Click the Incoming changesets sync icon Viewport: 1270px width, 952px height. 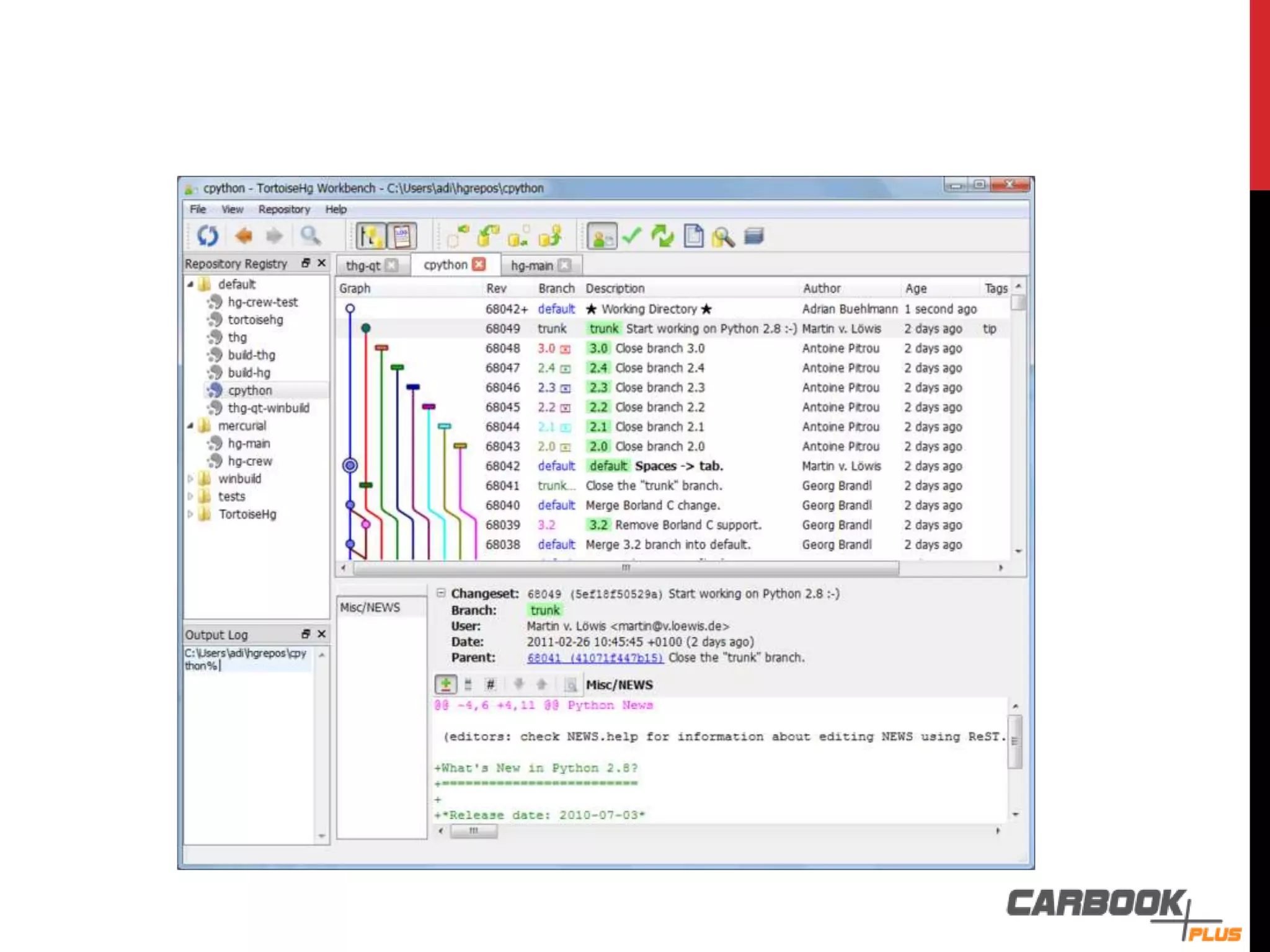(458, 236)
